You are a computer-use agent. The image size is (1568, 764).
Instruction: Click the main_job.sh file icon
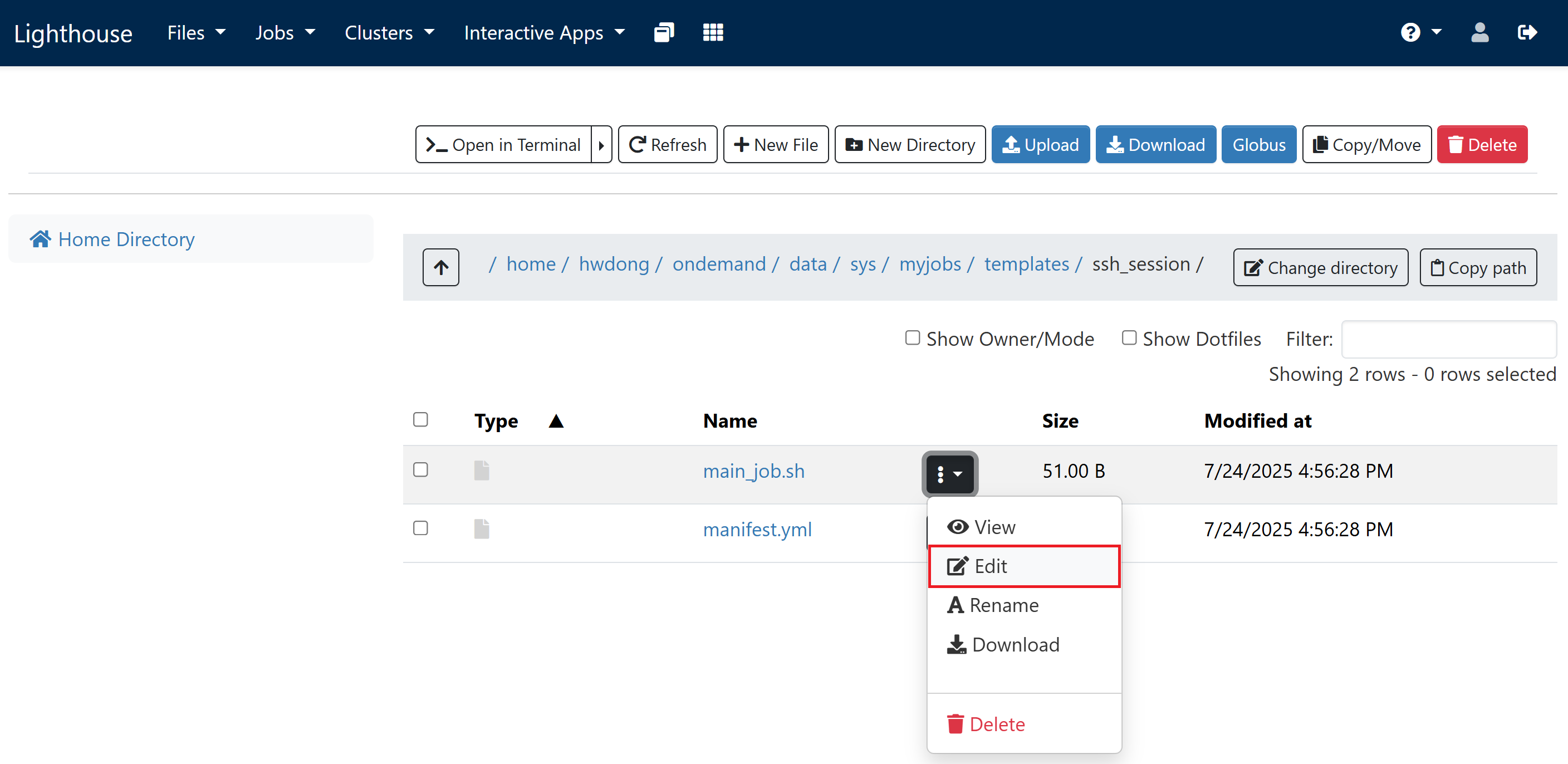tap(482, 471)
